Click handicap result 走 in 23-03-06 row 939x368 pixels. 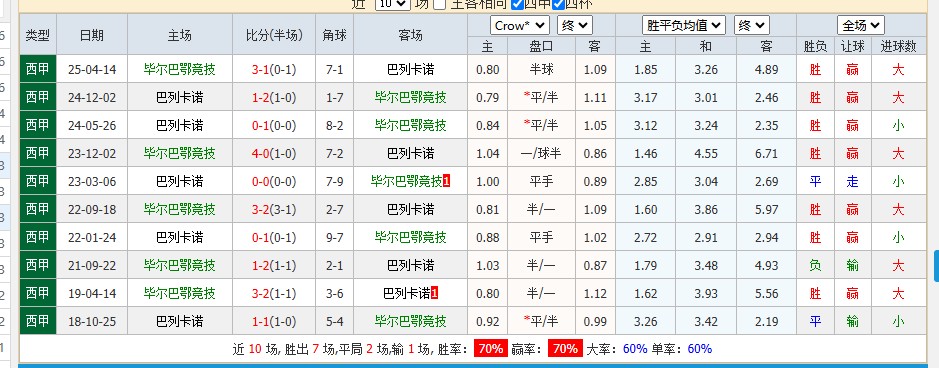pos(852,181)
